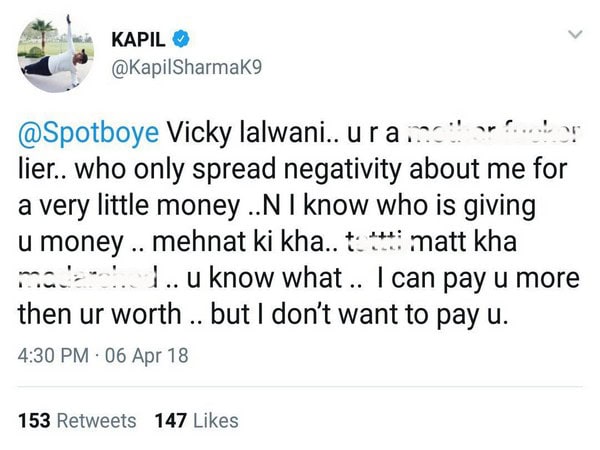Screen dimensions: 600x450
Task: Click the 06 Apr 18 date
Action: tap(146, 355)
